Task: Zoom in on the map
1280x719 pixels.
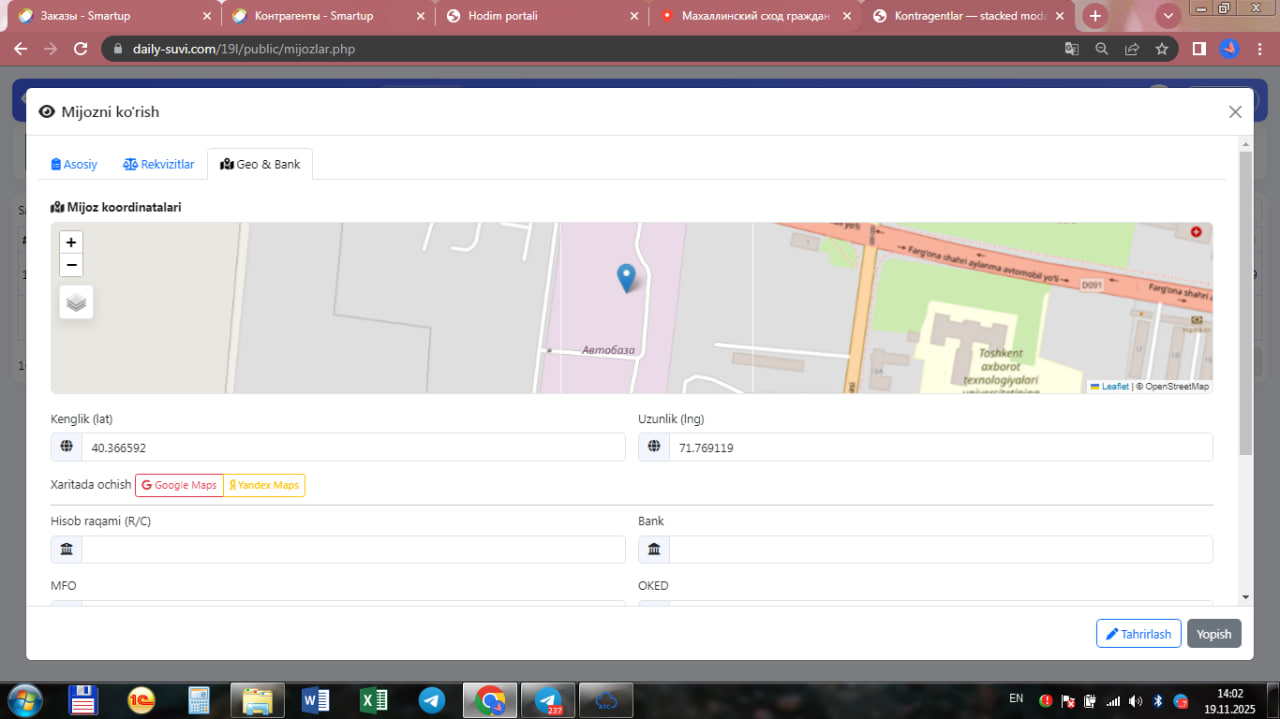Action: pos(71,243)
